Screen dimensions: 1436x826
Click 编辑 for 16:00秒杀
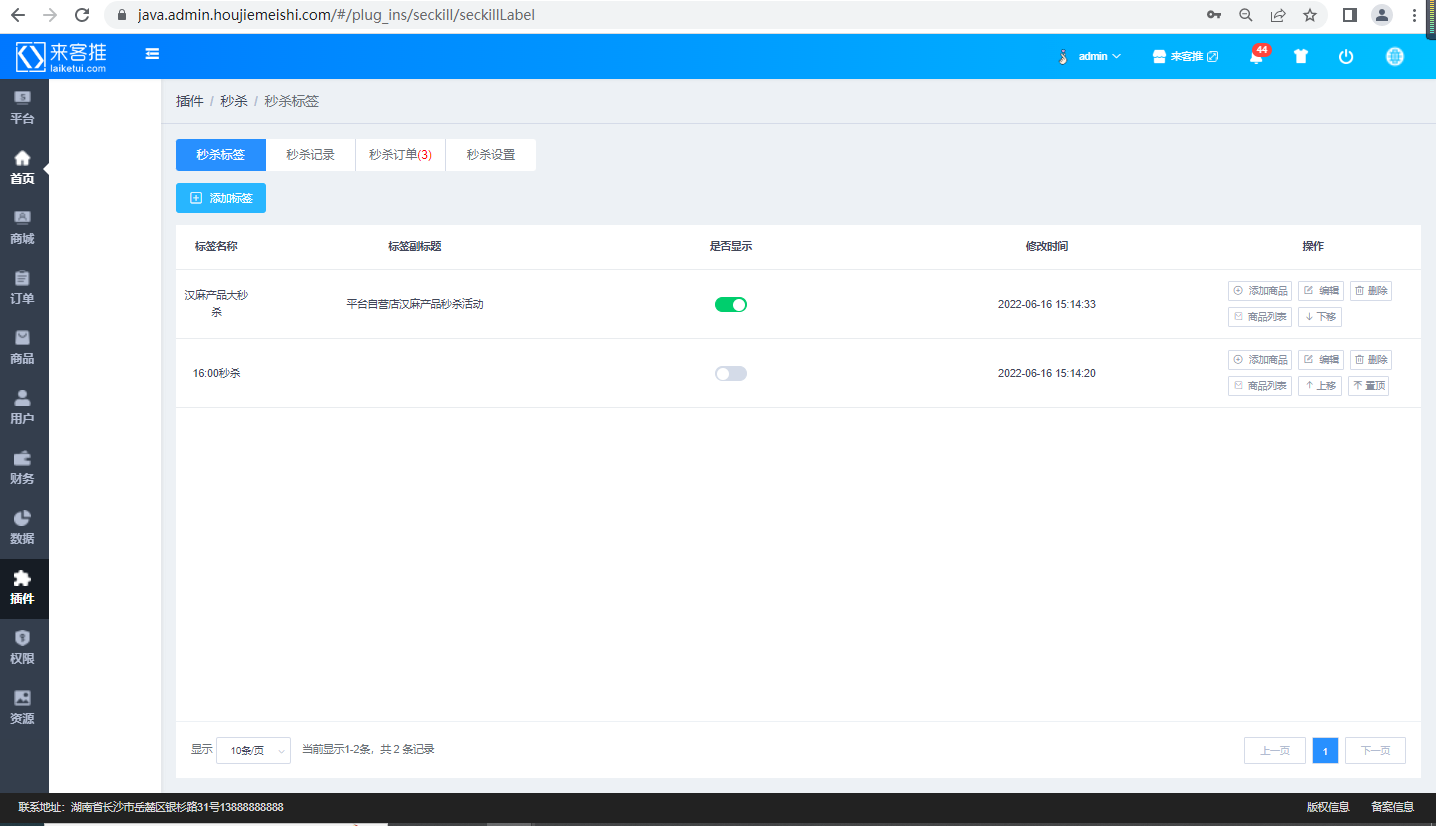(x=1321, y=360)
